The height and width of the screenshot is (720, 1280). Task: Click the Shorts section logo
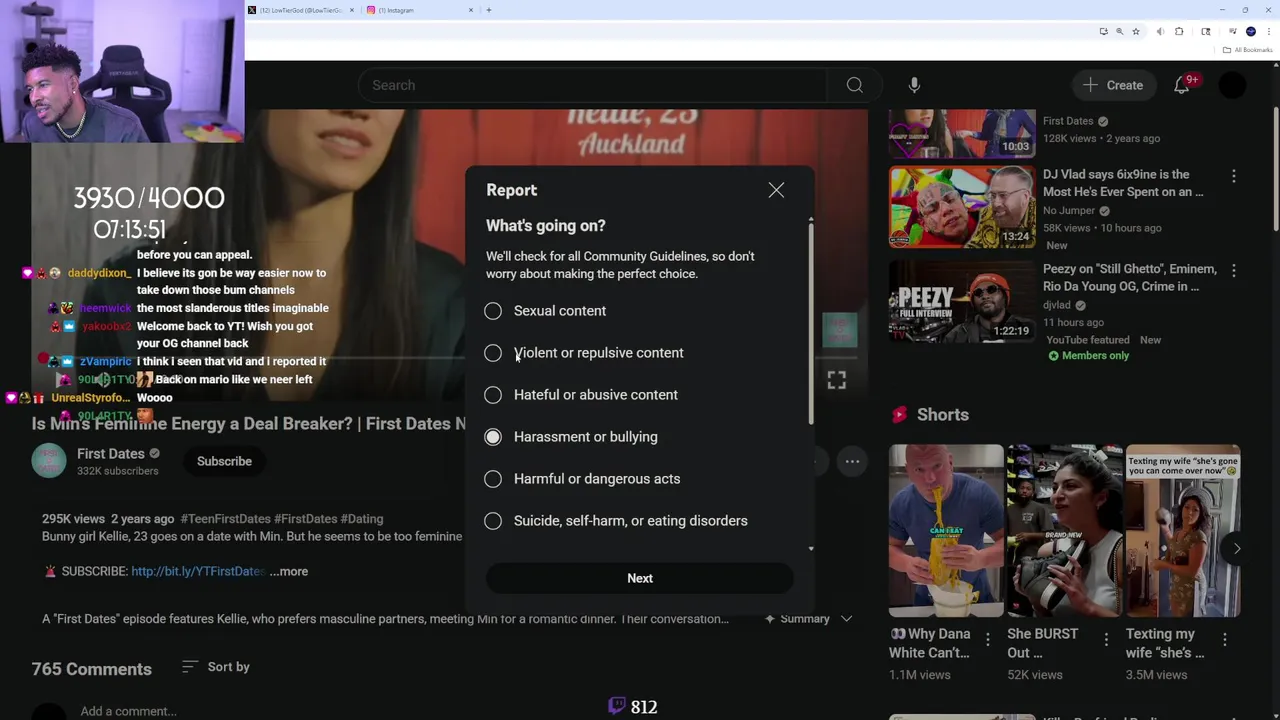click(899, 415)
